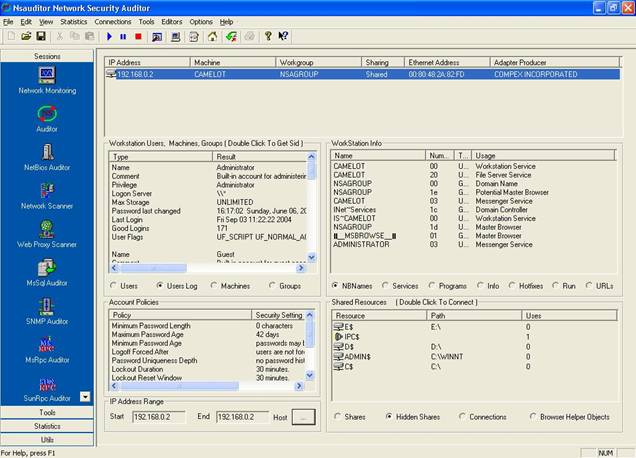This screenshot has width=636, height=458.
Task: Switch to the Tools sidebar section
Action: 47,413
